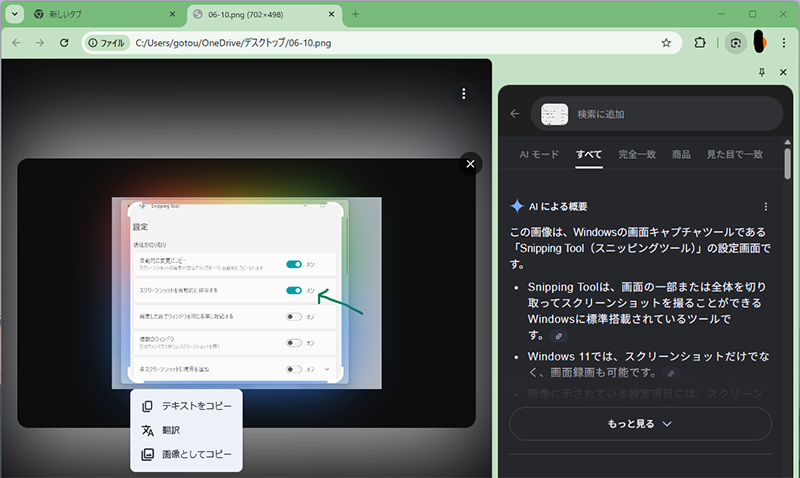The width and height of the screenshot is (800, 478).
Task: Open the Chrome profile avatar
Action: 760,42
